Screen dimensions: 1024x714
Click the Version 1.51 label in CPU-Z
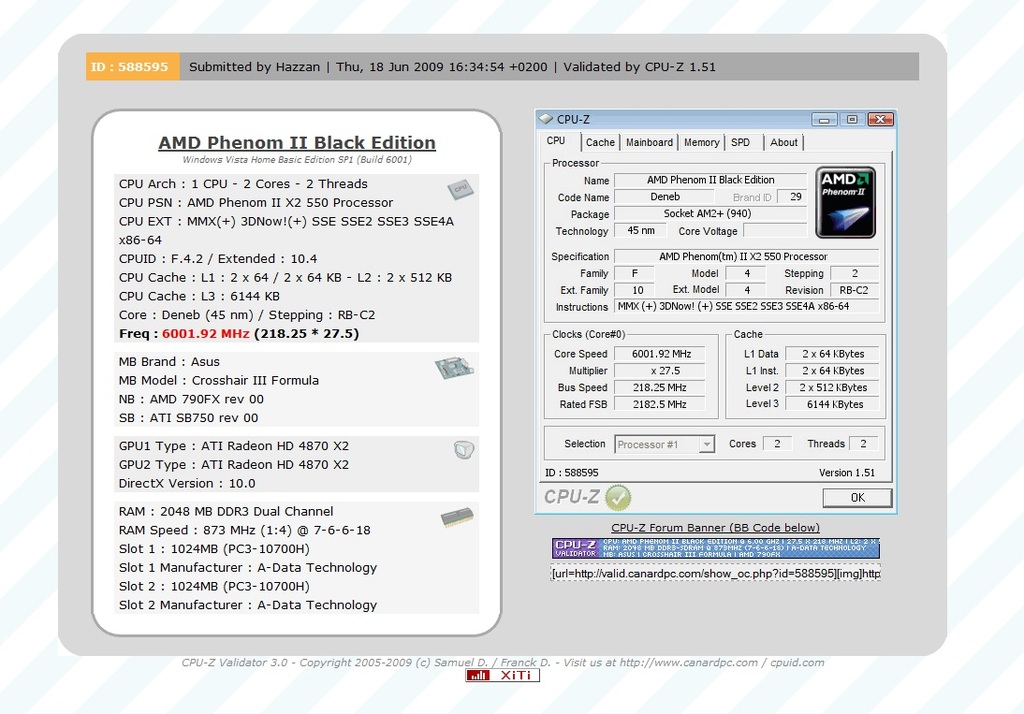click(847, 472)
